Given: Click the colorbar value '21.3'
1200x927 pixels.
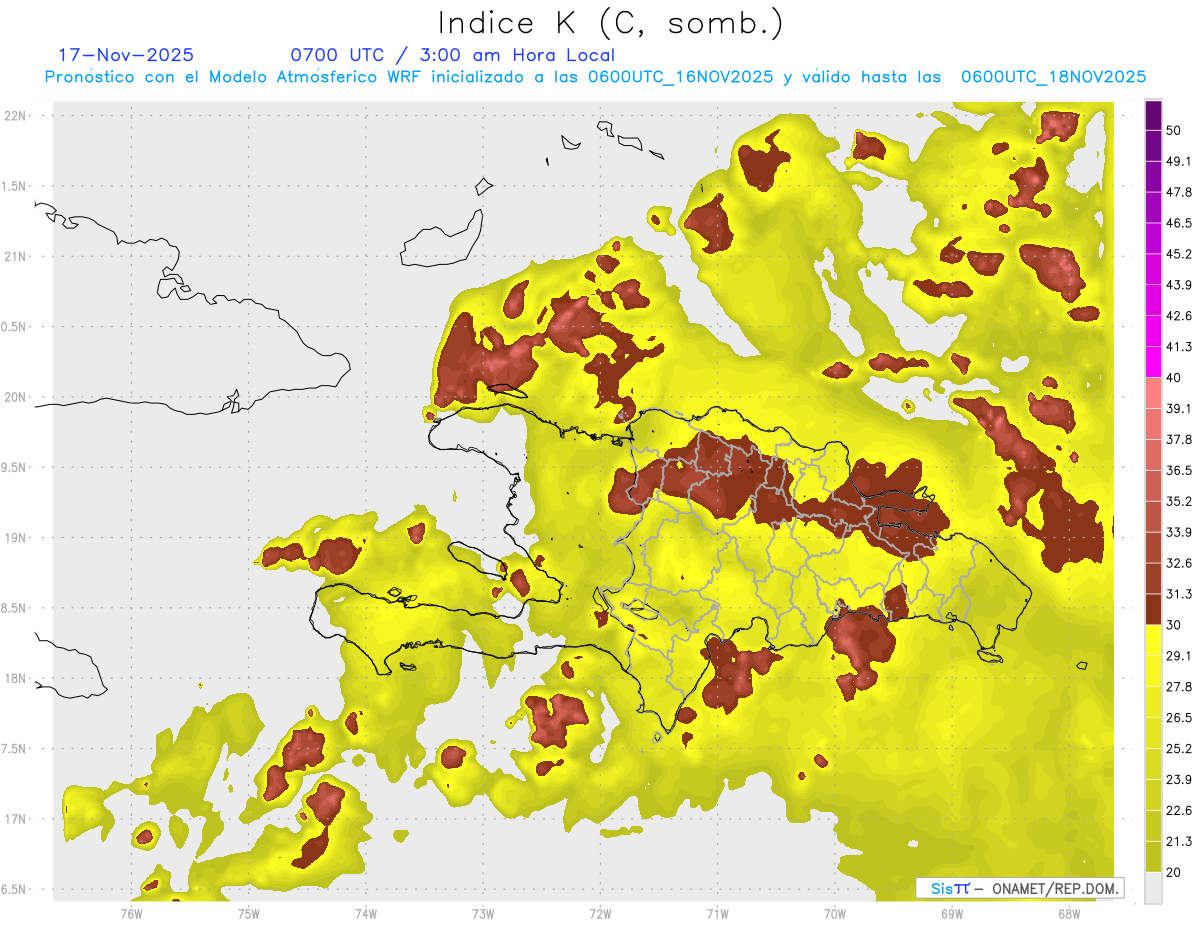Looking at the screenshot, I should [1179, 841].
